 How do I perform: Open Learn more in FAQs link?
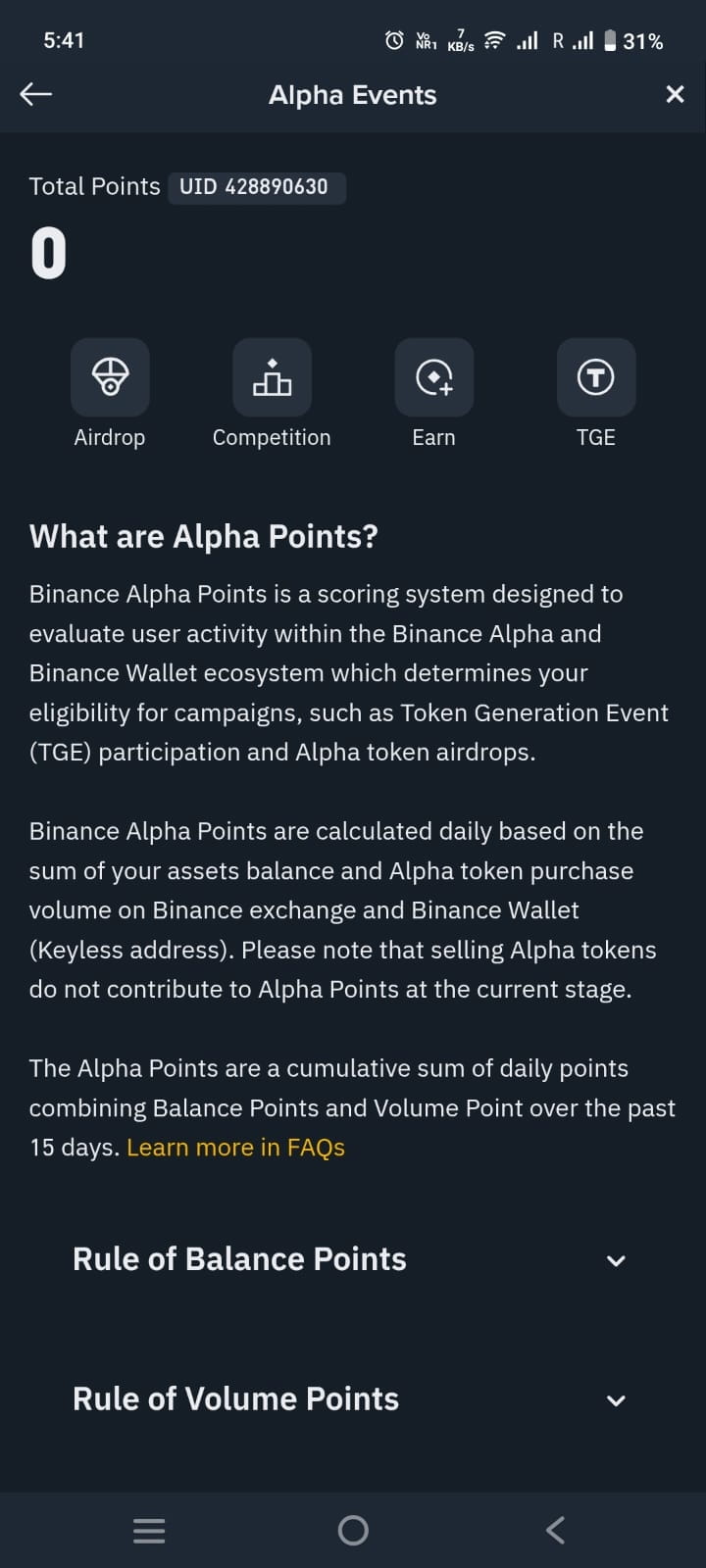[235, 1148]
